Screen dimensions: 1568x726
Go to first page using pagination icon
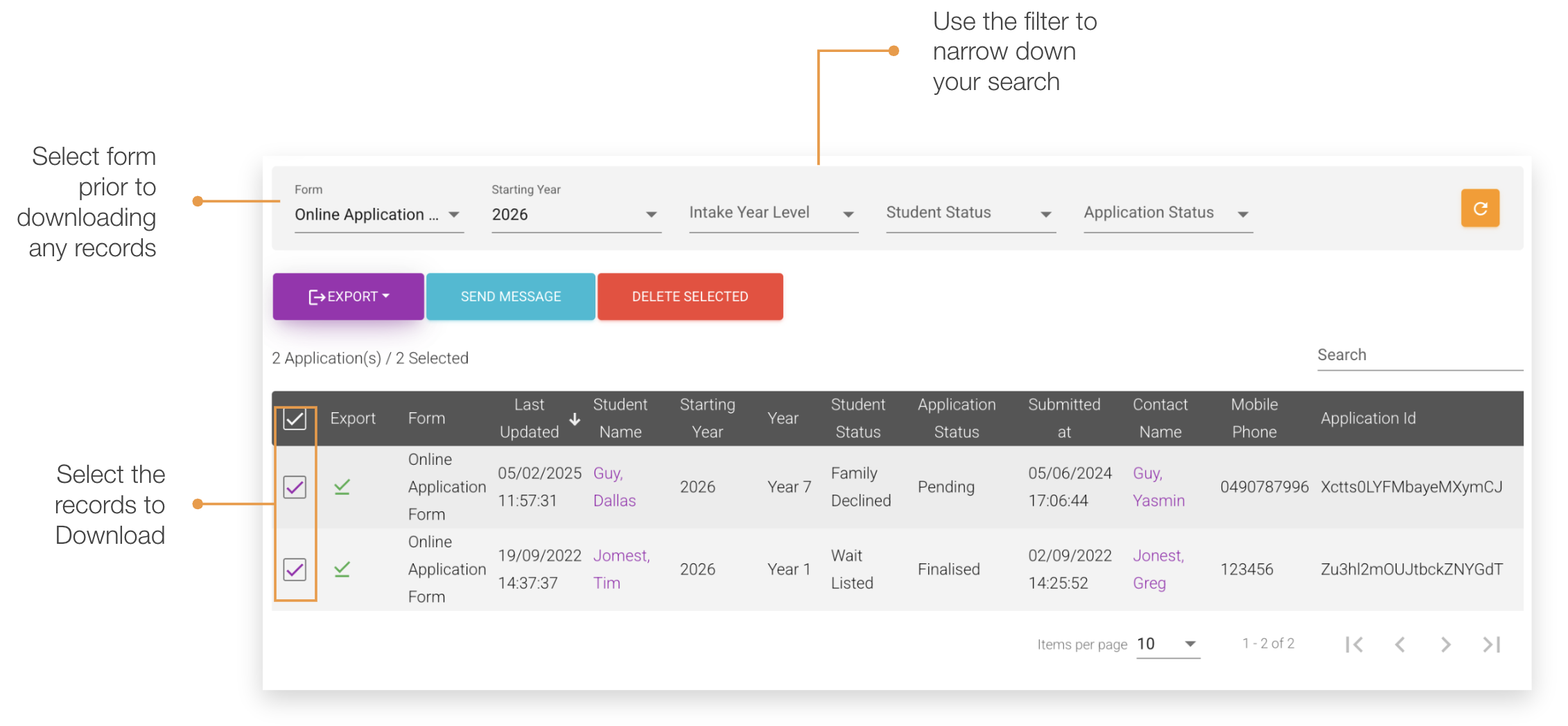point(1354,644)
